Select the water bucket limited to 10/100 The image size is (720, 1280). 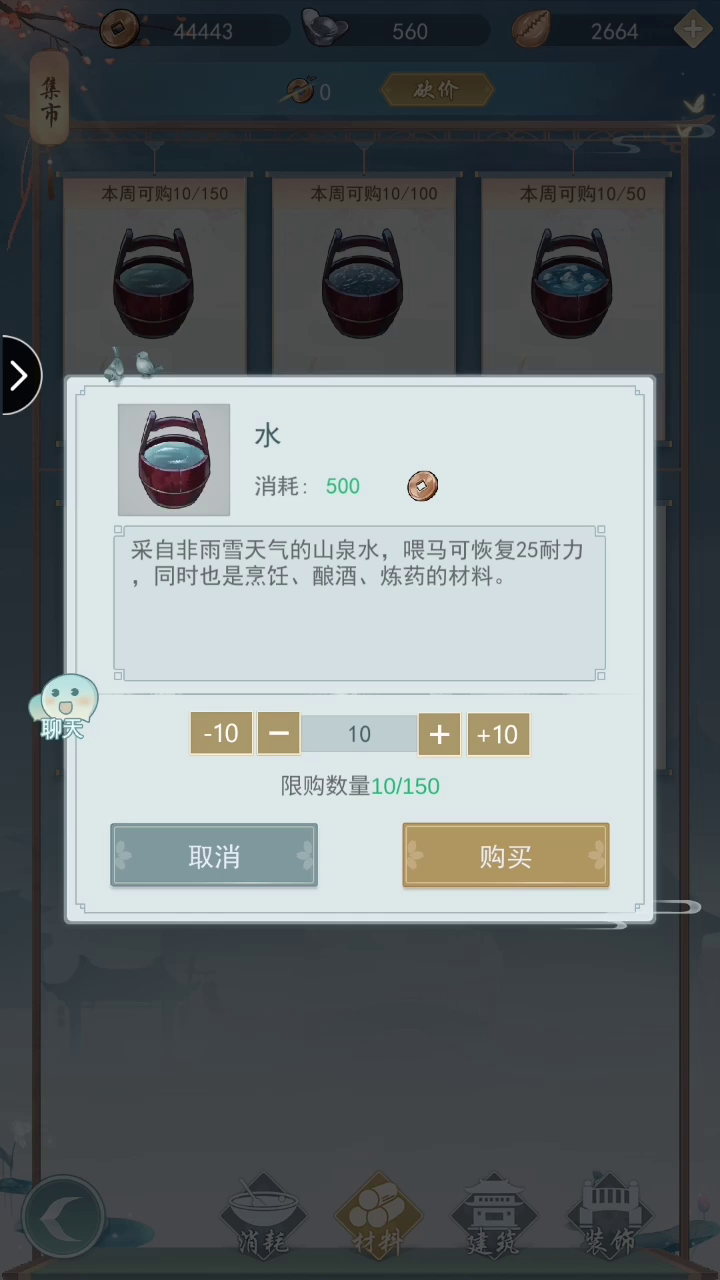coord(364,280)
